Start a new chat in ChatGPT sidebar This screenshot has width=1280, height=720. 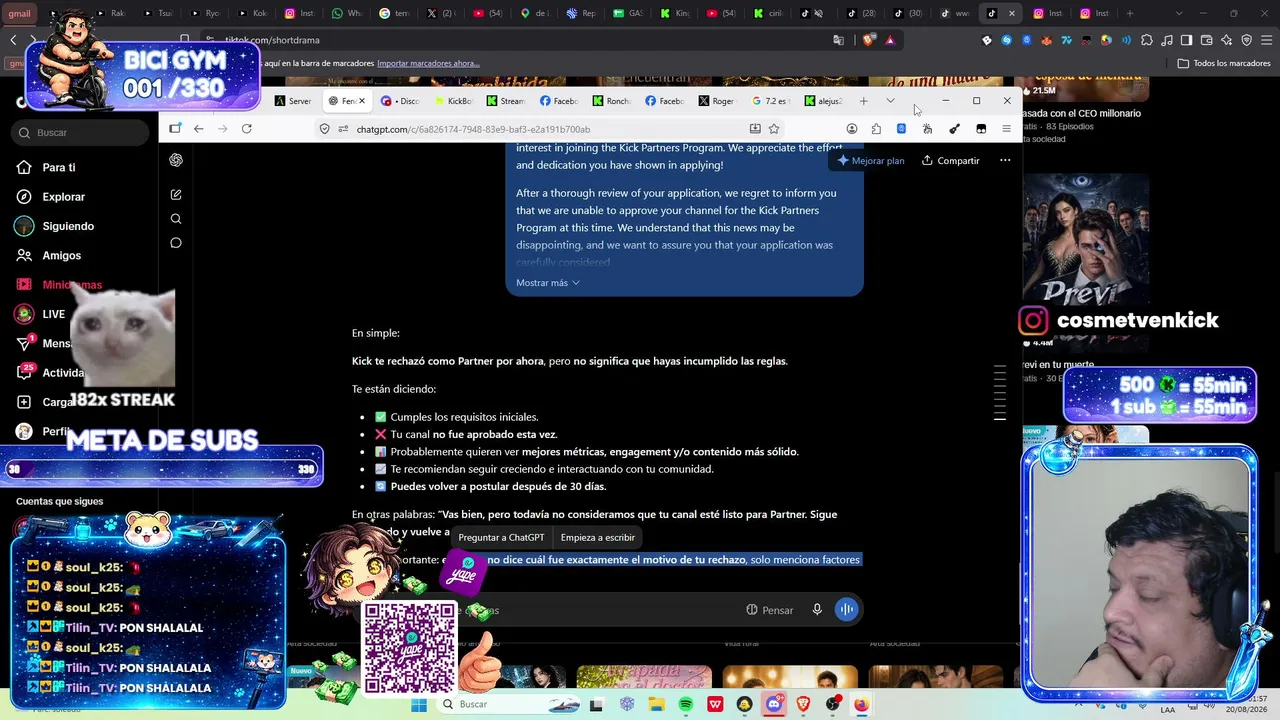176,195
